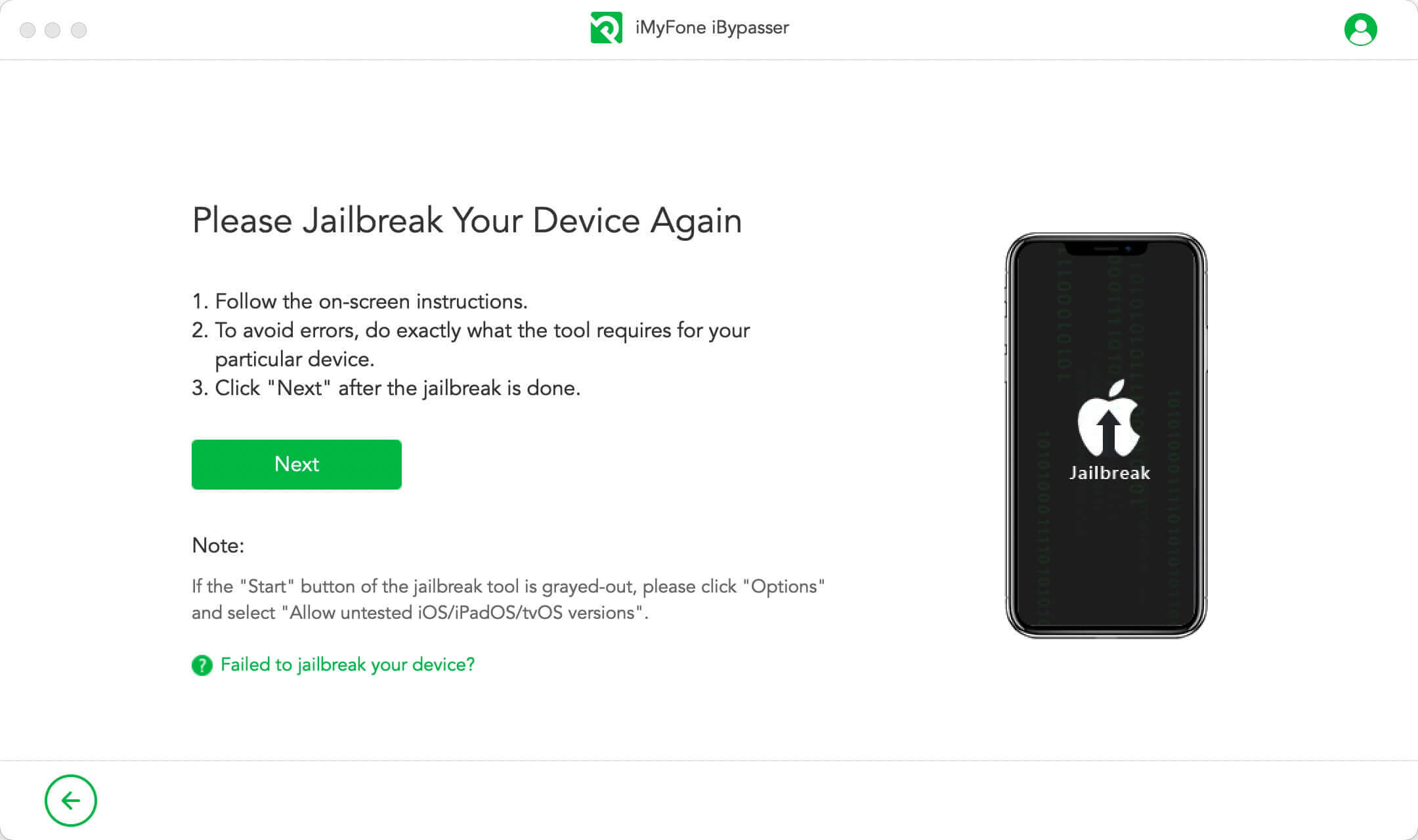The height and width of the screenshot is (840, 1418).
Task: Click the left-pointing arrow back button
Action: coord(70,801)
